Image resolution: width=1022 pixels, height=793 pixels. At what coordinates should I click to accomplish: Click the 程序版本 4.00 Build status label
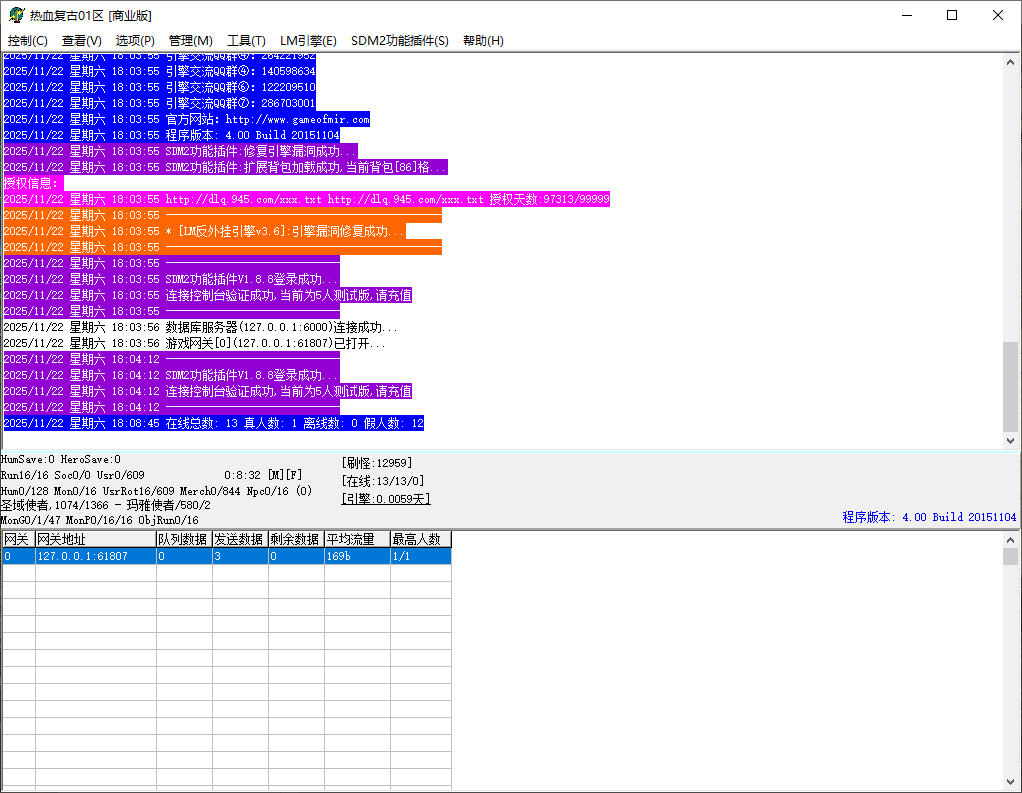pos(928,517)
